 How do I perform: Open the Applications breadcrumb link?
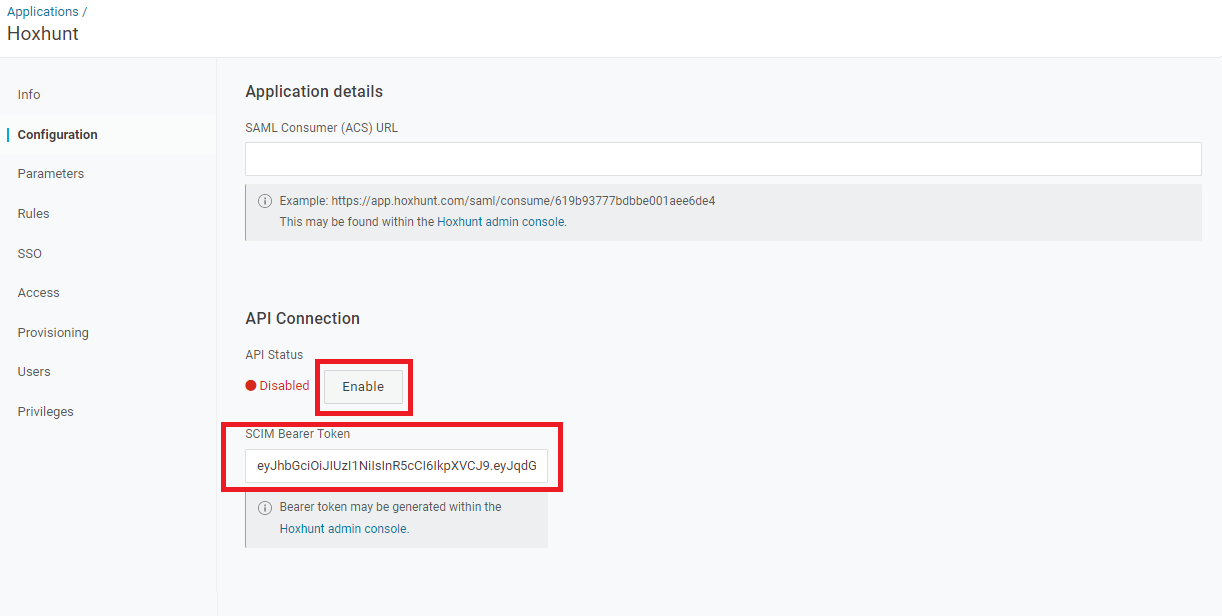tap(42, 12)
